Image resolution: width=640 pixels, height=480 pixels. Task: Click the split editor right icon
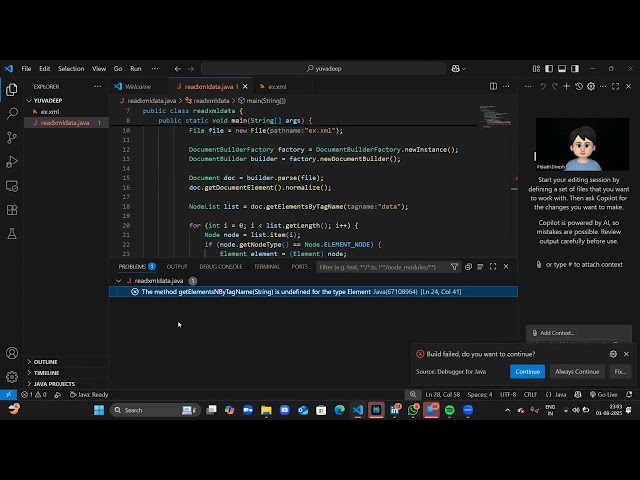point(493,86)
